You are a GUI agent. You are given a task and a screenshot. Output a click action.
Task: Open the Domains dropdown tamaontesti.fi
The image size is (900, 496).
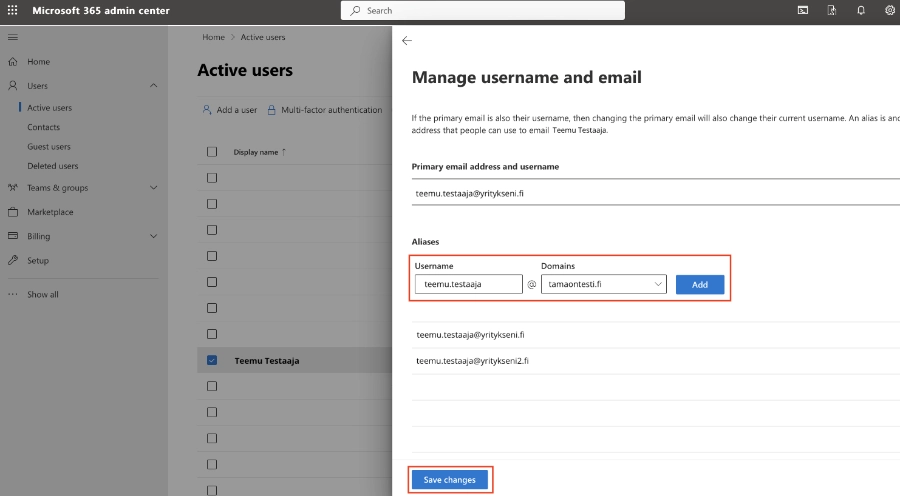(x=603, y=284)
